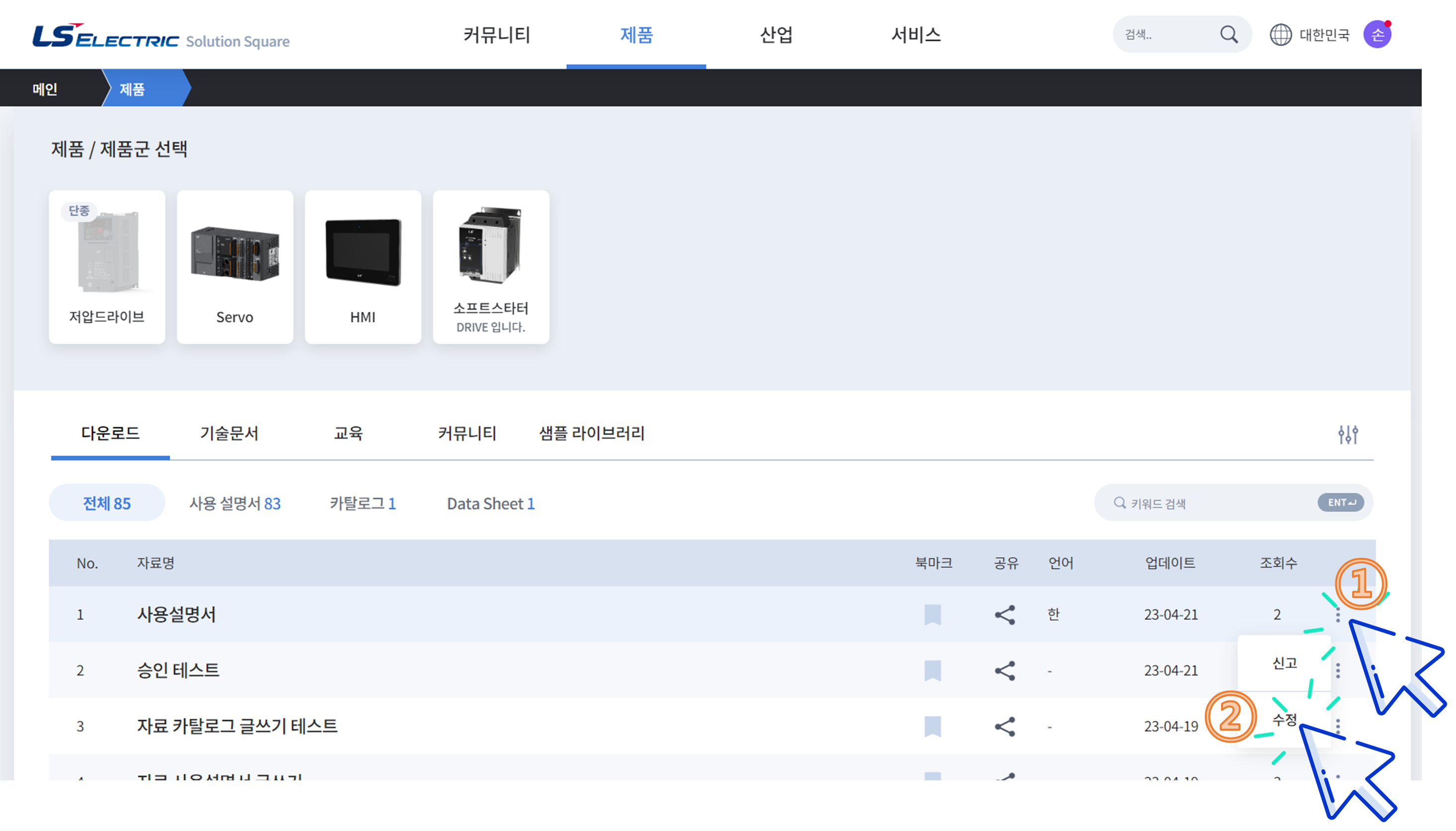Select the 전체 85 filter pill
Viewport: 1456px width, 831px height.
pyautogui.click(x=106, y=503)
